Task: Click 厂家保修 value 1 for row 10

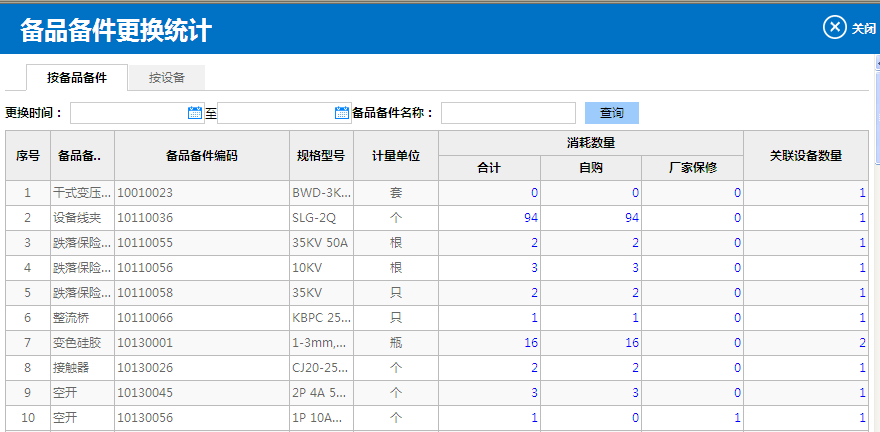Action: click(x=737, y=417)
